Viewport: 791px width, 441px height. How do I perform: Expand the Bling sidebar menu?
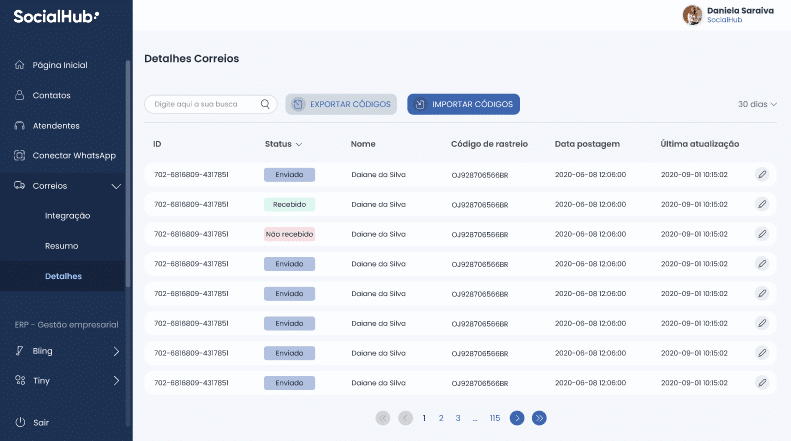coord(116,351)
